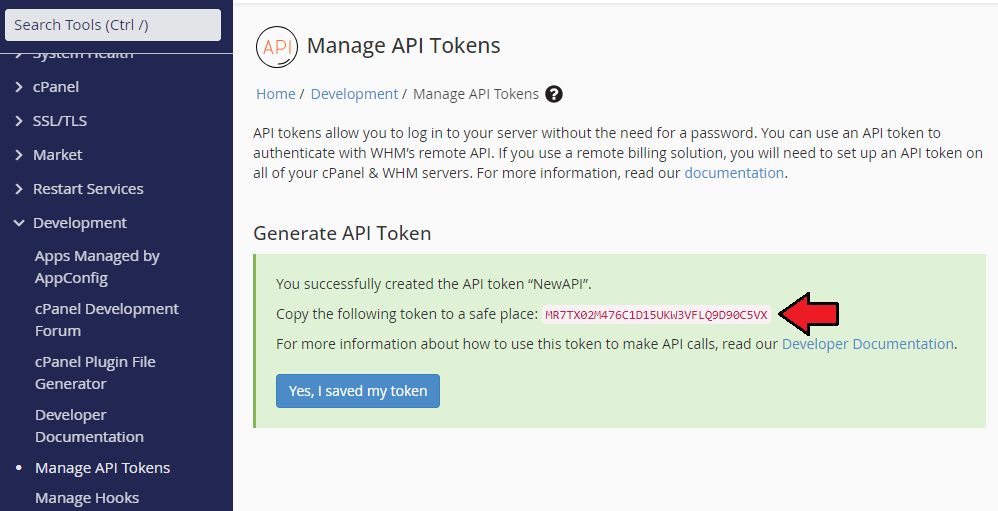
Task: Click the Restart Services label in sidebar
Action: tap(88, 189)
